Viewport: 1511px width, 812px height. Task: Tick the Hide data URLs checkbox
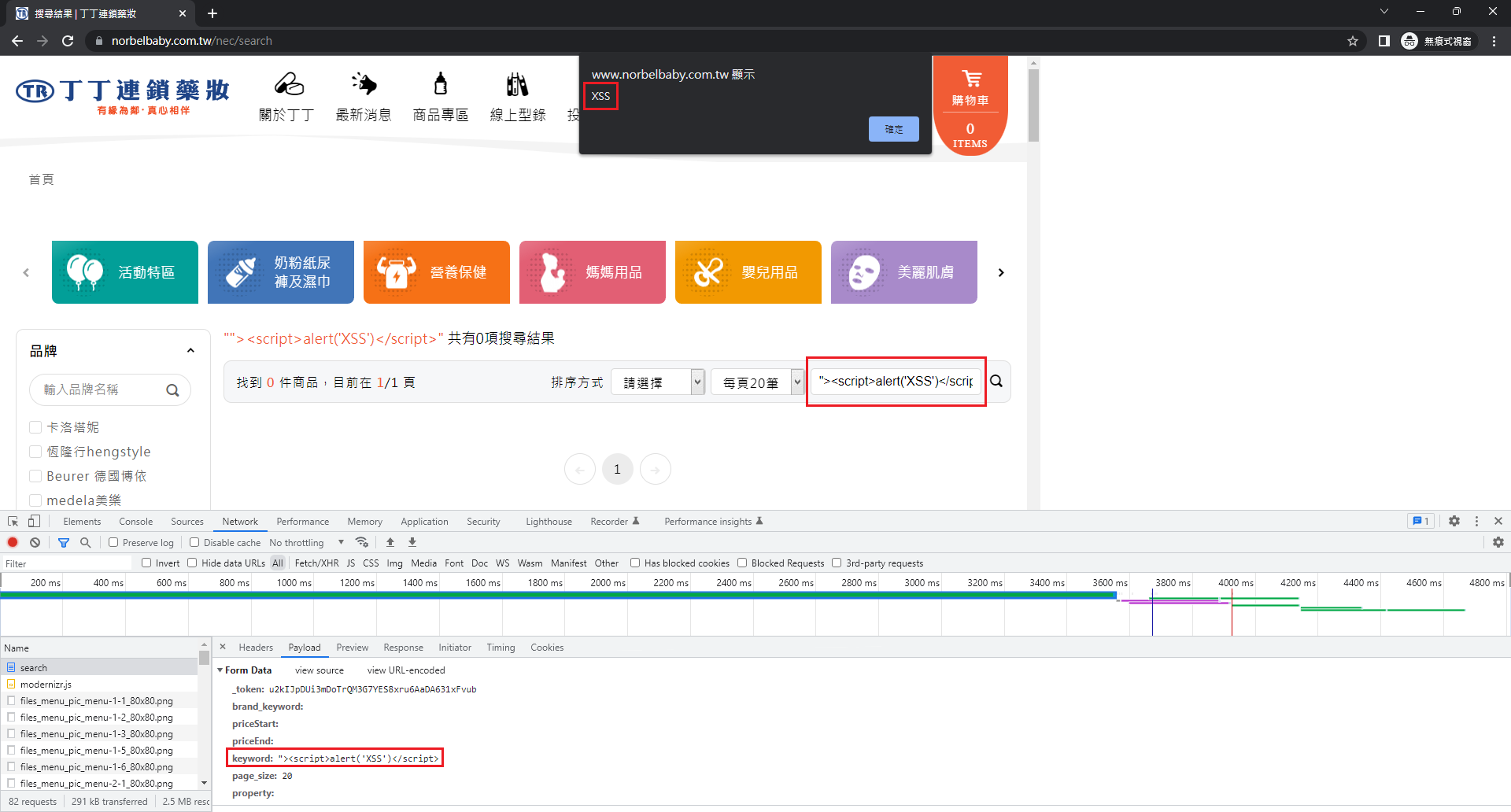192,563
